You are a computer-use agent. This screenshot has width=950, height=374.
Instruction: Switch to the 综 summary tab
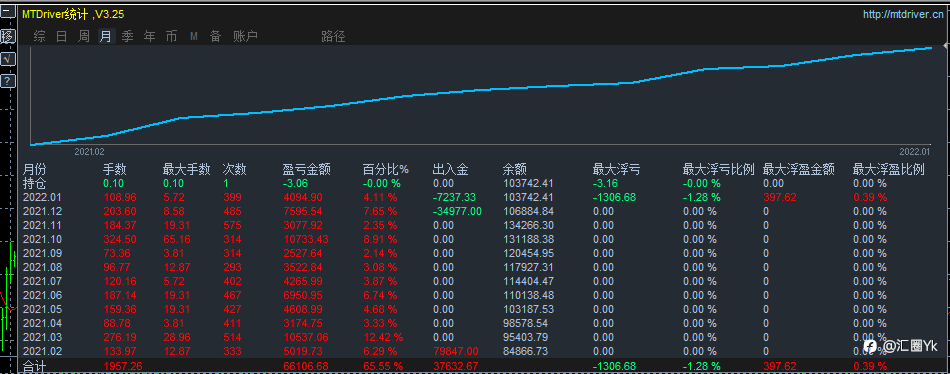coord(39,36)
